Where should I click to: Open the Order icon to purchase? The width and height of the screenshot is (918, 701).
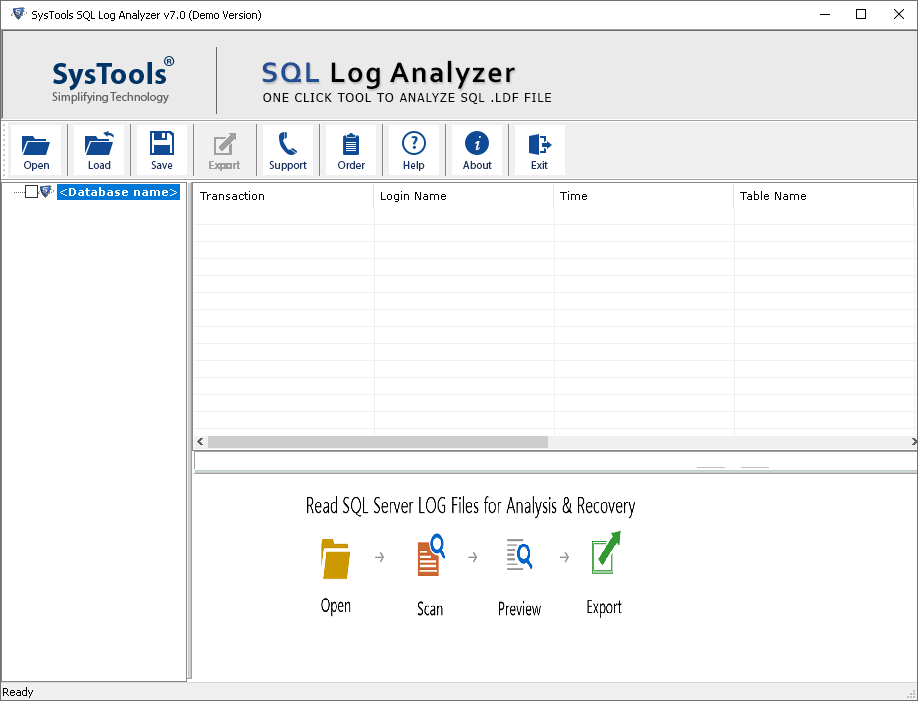[x=351, y=150]
